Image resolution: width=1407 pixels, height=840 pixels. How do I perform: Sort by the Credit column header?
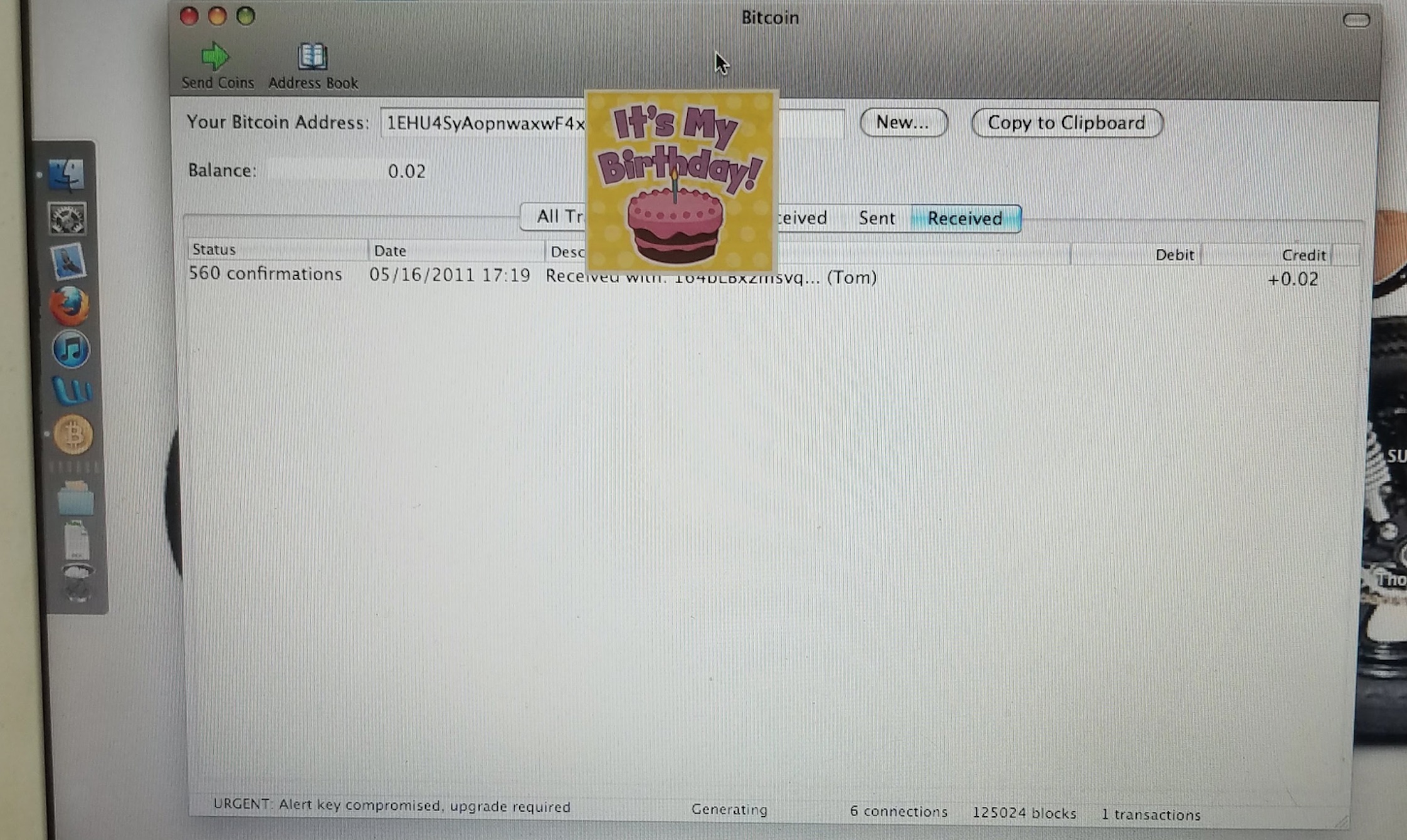coord(1265,255)
